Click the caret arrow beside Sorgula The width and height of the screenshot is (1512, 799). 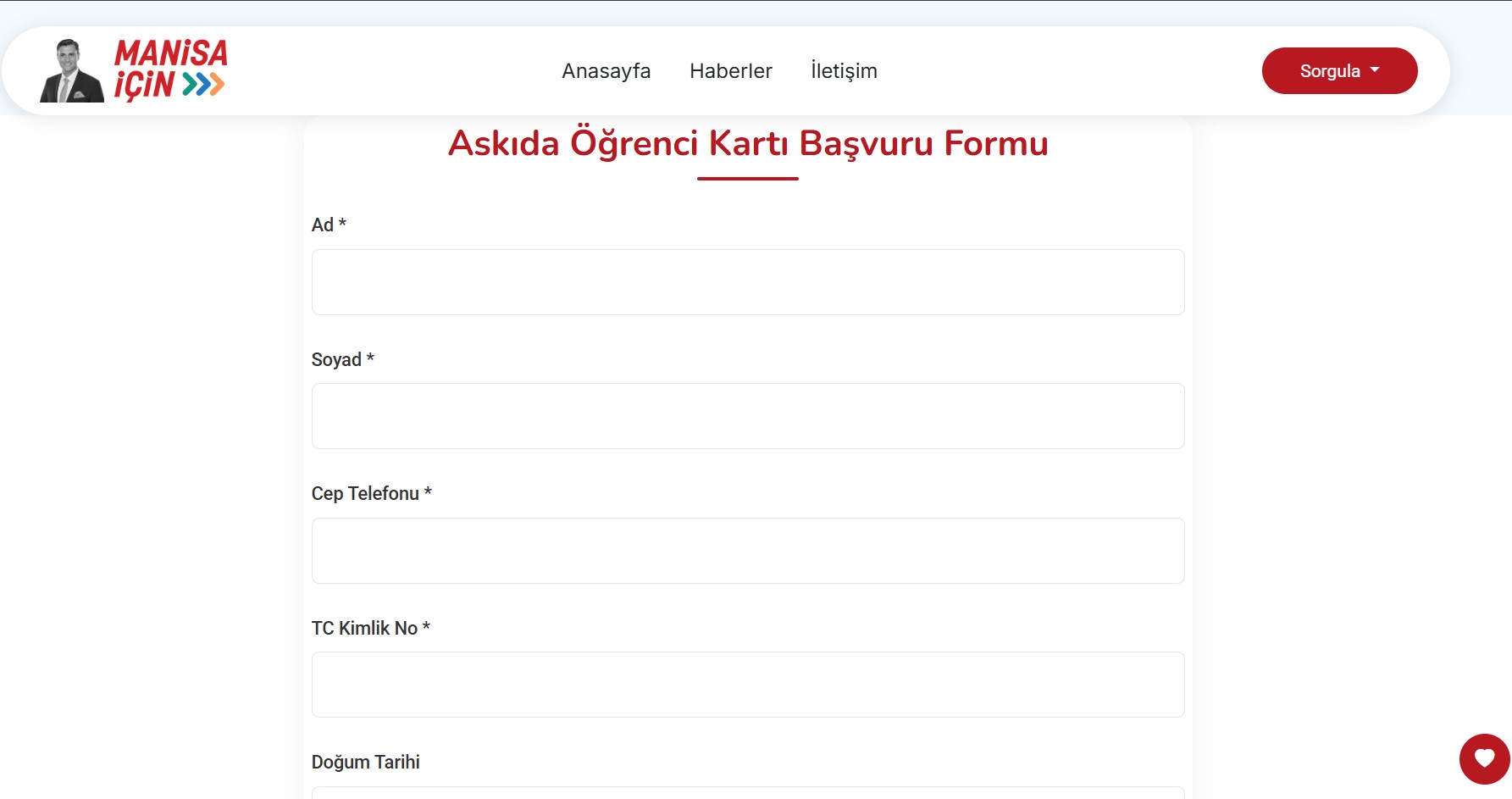click(1375, 70)
